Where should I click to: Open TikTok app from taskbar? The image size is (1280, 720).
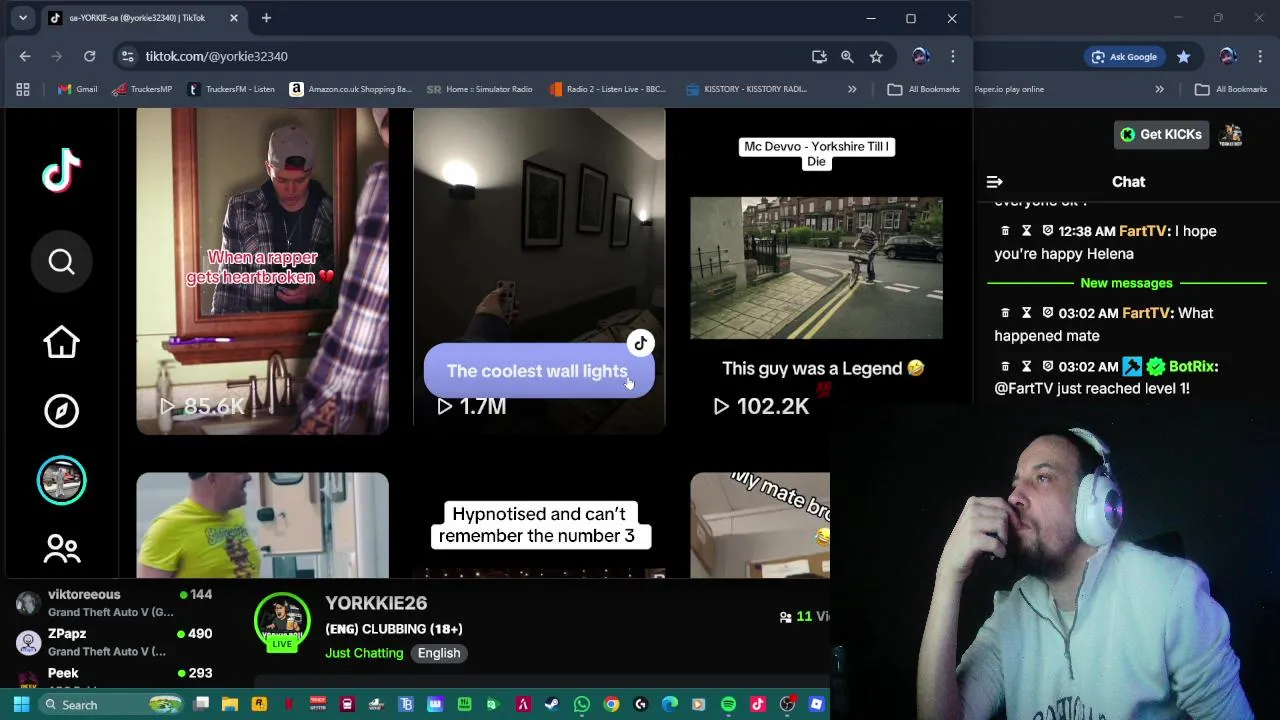tap(758, 704)
